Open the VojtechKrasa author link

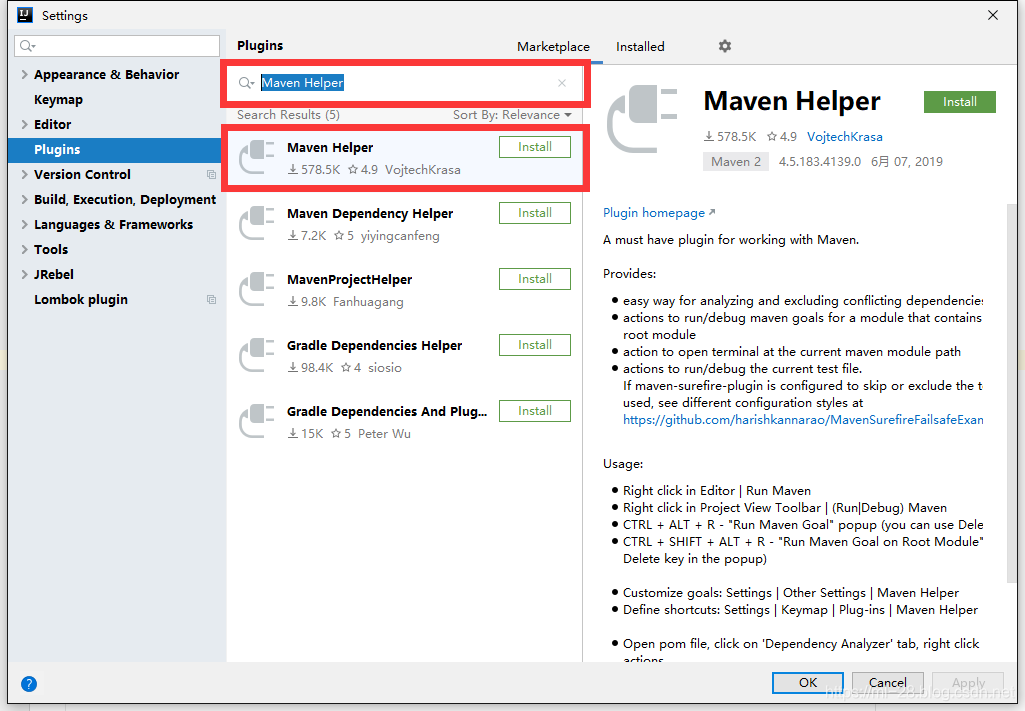845,137
